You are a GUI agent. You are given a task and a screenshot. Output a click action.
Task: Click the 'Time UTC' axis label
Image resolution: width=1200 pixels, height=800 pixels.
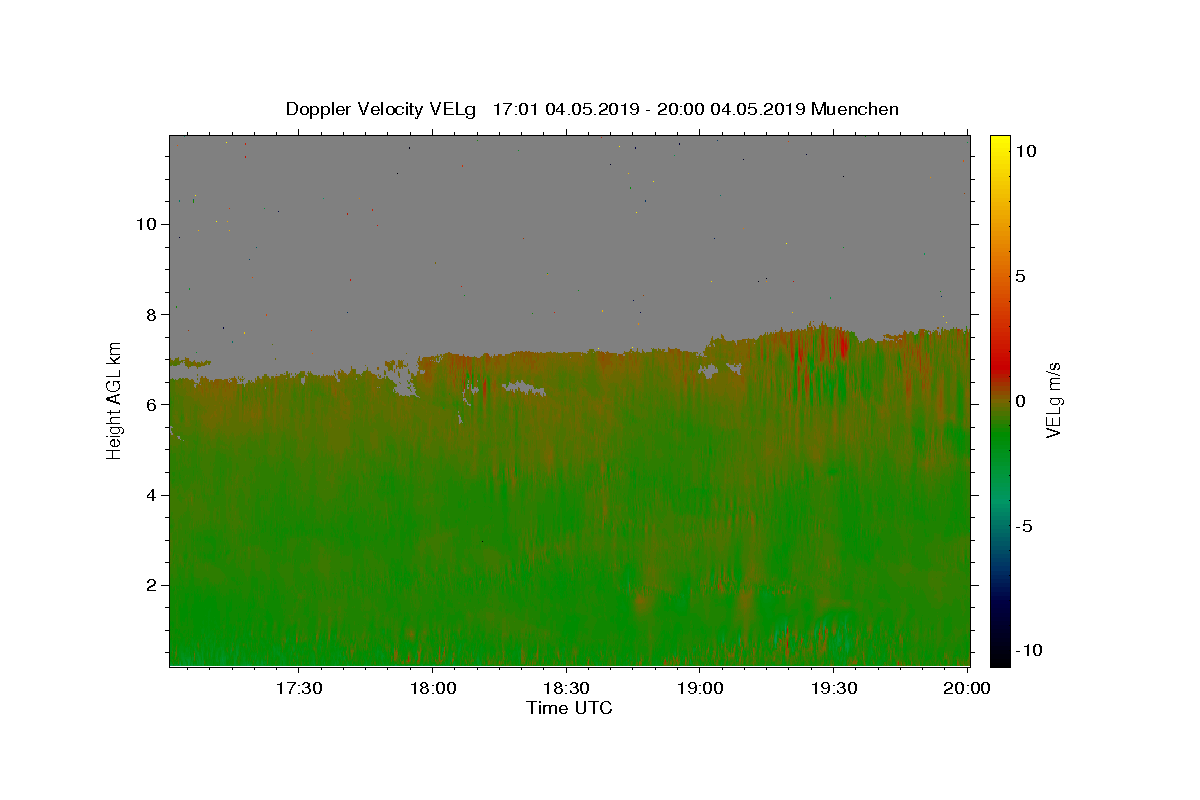tap(569, 708)
